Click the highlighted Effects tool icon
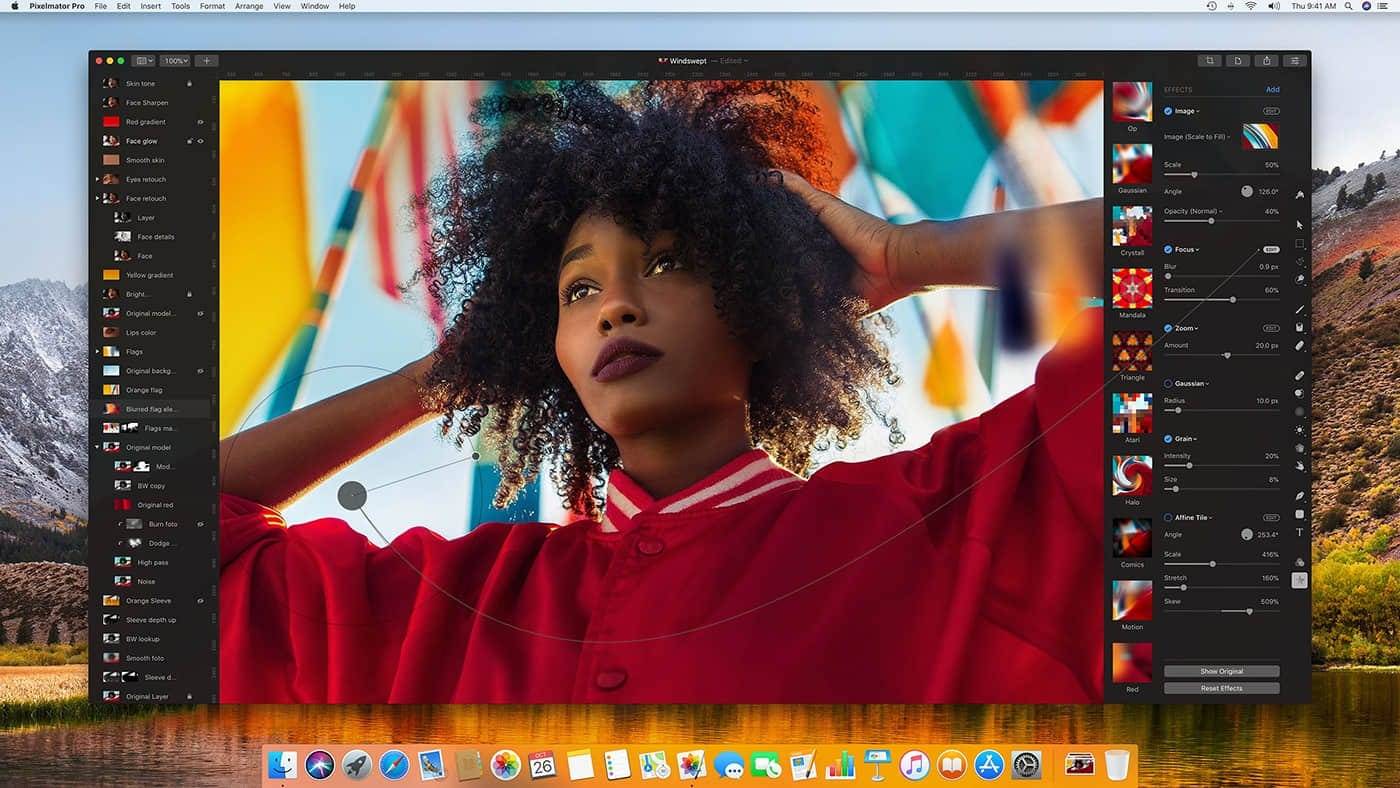This screenshot has height=788, width=1400. (x=1299, y=580)
